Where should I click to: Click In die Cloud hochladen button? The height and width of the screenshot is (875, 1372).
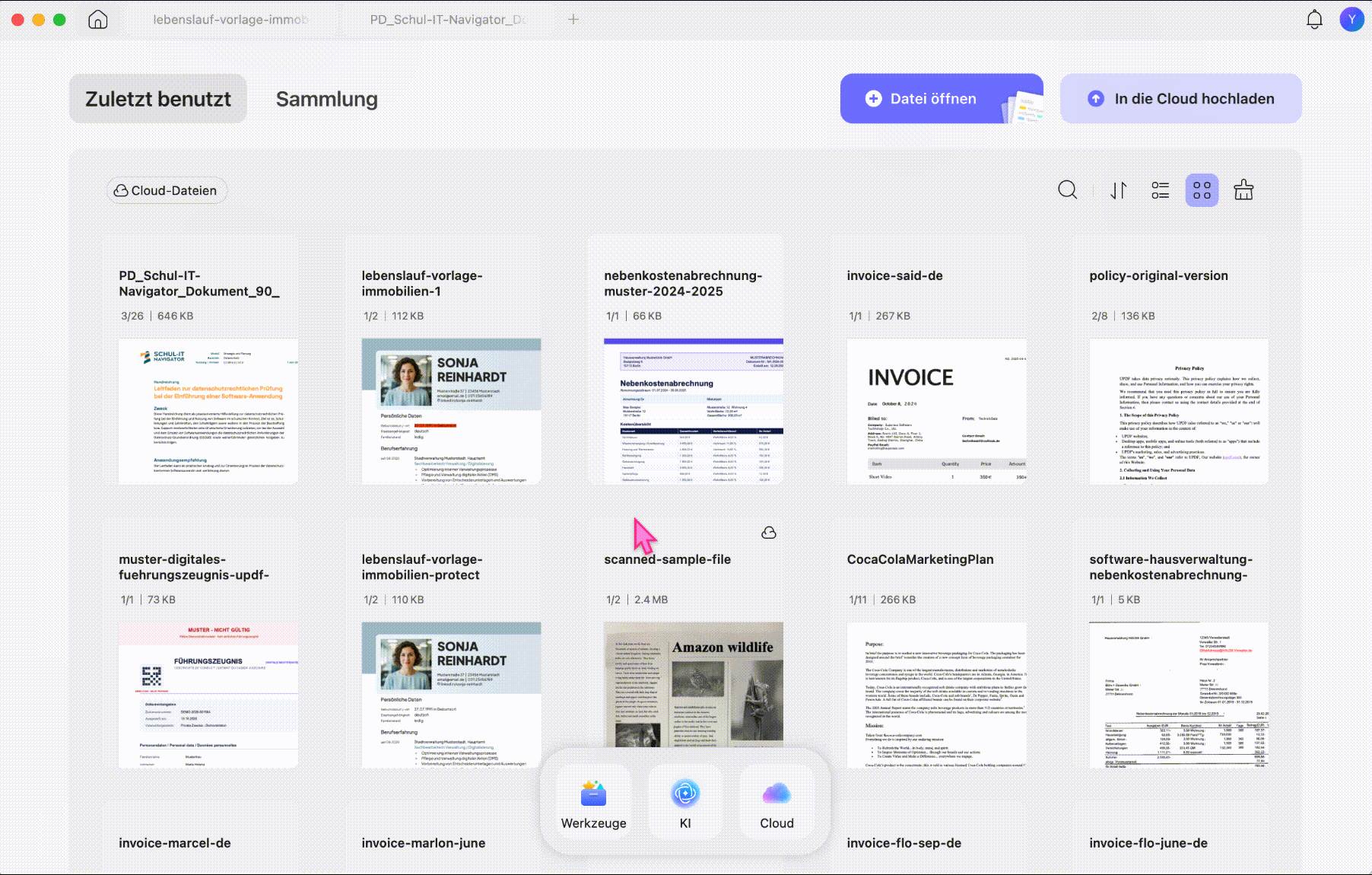1181,99
